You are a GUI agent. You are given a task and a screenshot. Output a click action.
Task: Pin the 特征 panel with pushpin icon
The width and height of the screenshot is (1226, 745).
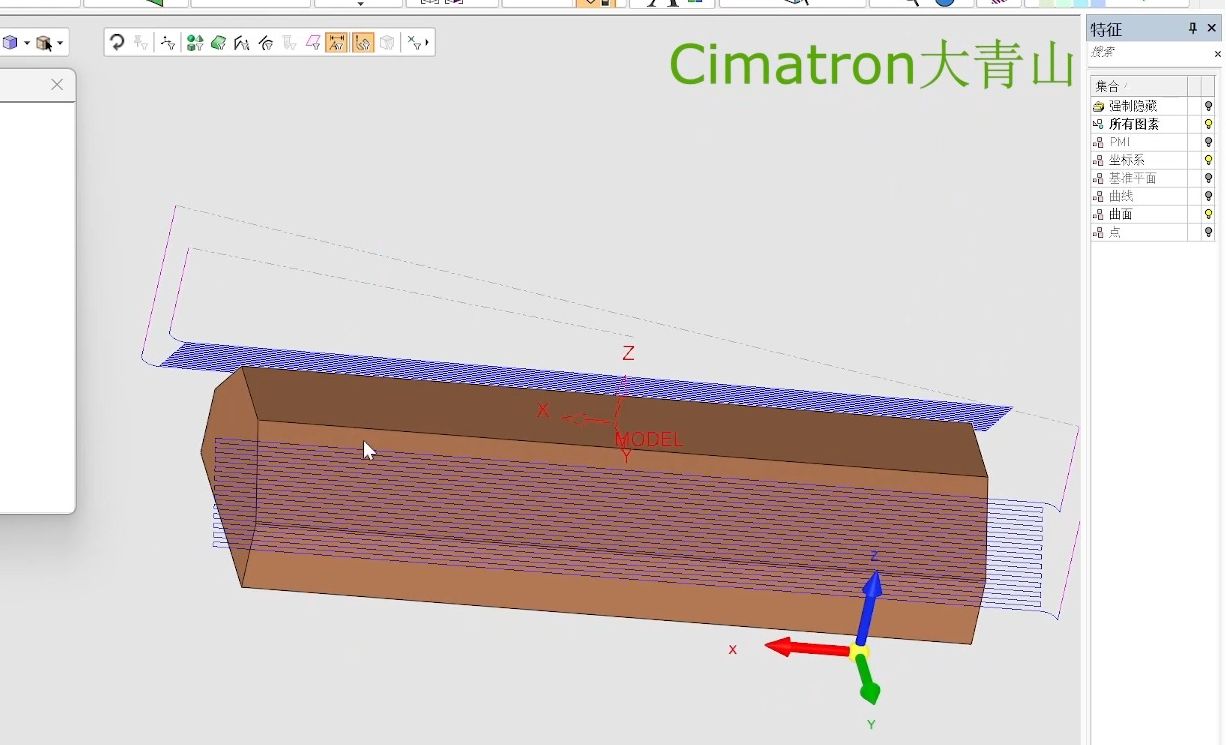[x=1192, y=28]
